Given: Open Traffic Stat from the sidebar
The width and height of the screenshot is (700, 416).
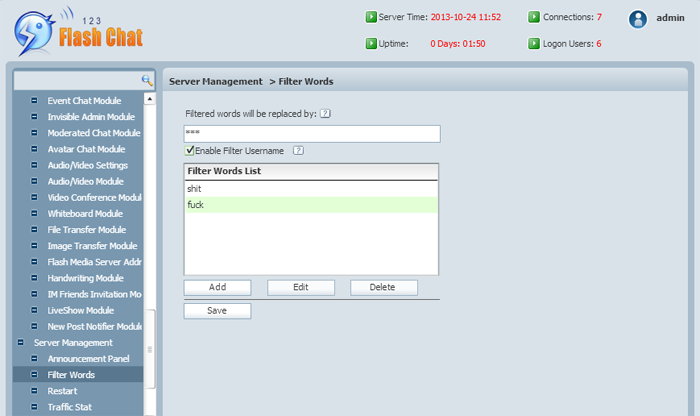Looking at the screenshot, I should [69, 407].
